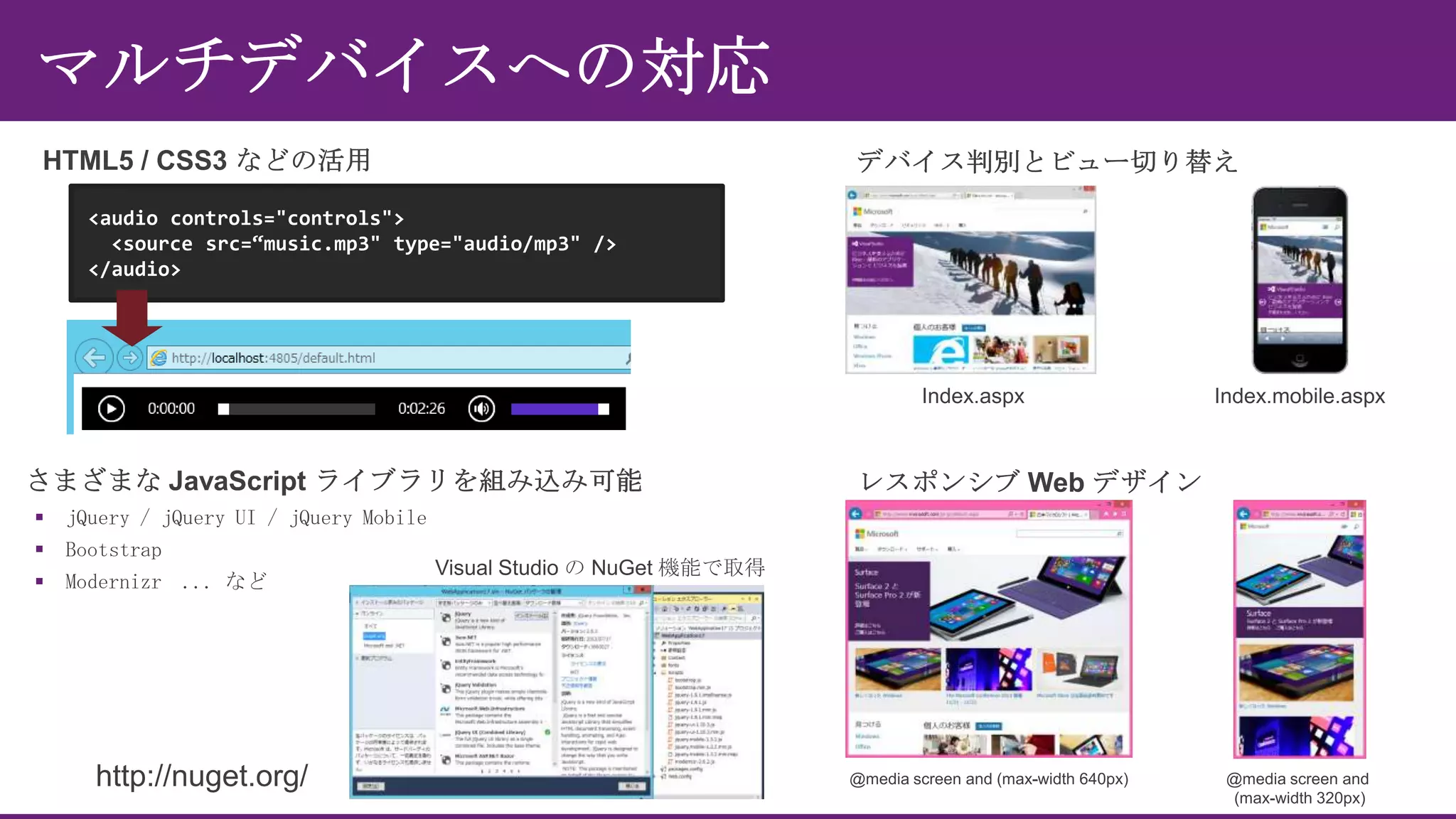Mute audio with the speaker icon
The height and width of the screenshot is (819, 1456).
click(x=481, y=409)
